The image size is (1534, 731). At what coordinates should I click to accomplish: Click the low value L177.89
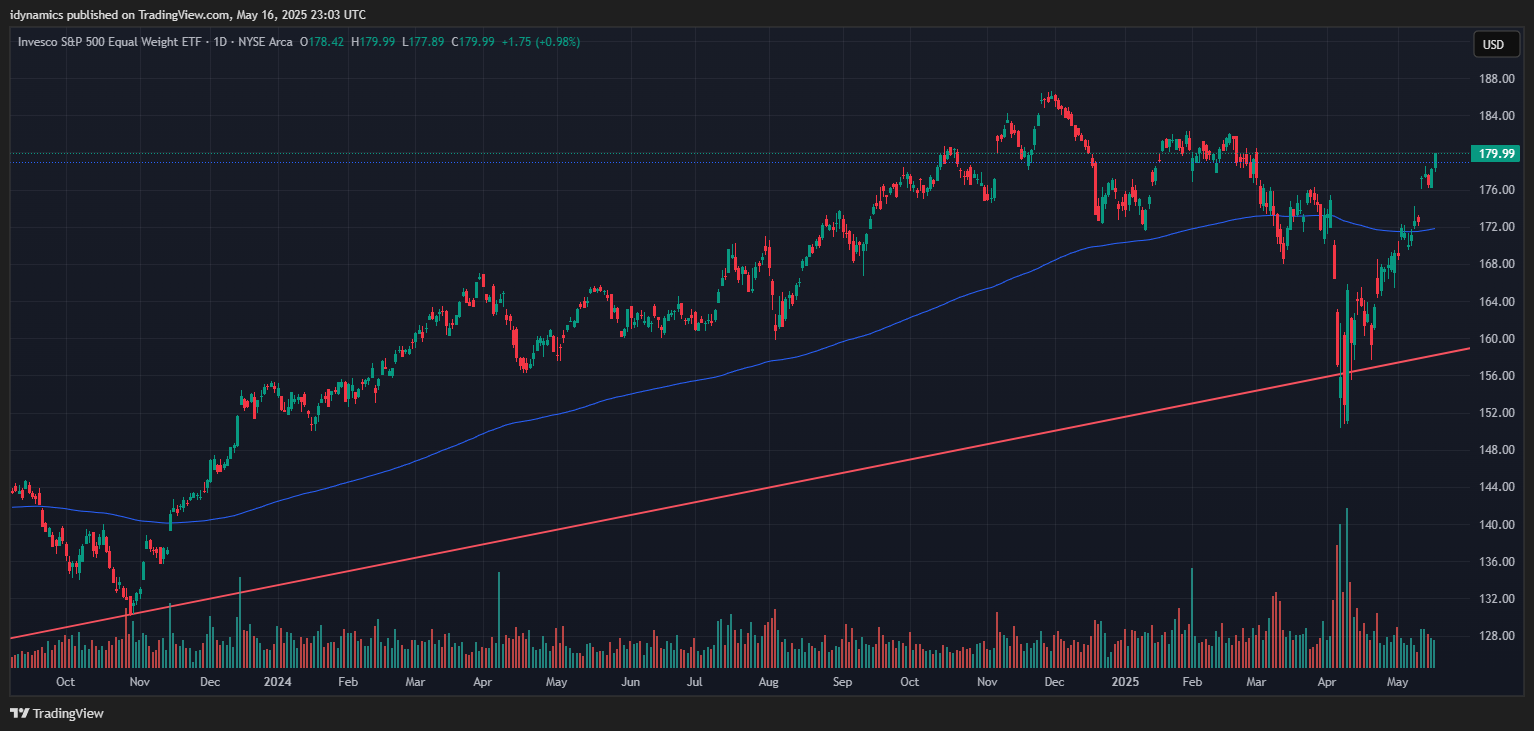(423, 42)
